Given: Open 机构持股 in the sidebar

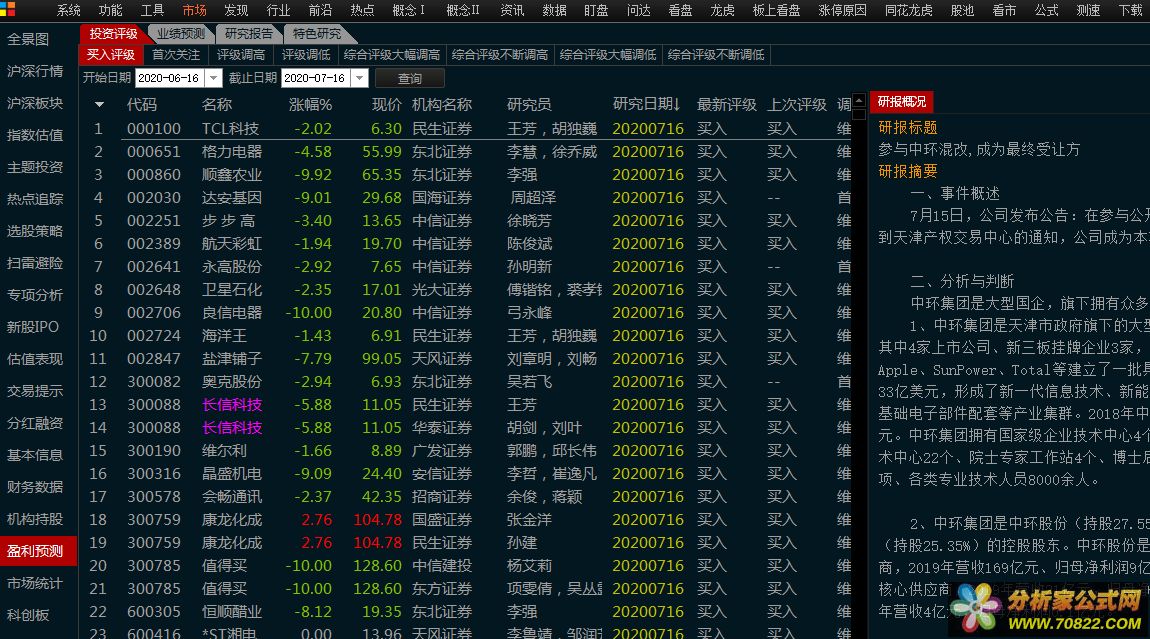Looking at the screenshot, I should [x=35, y=519].
